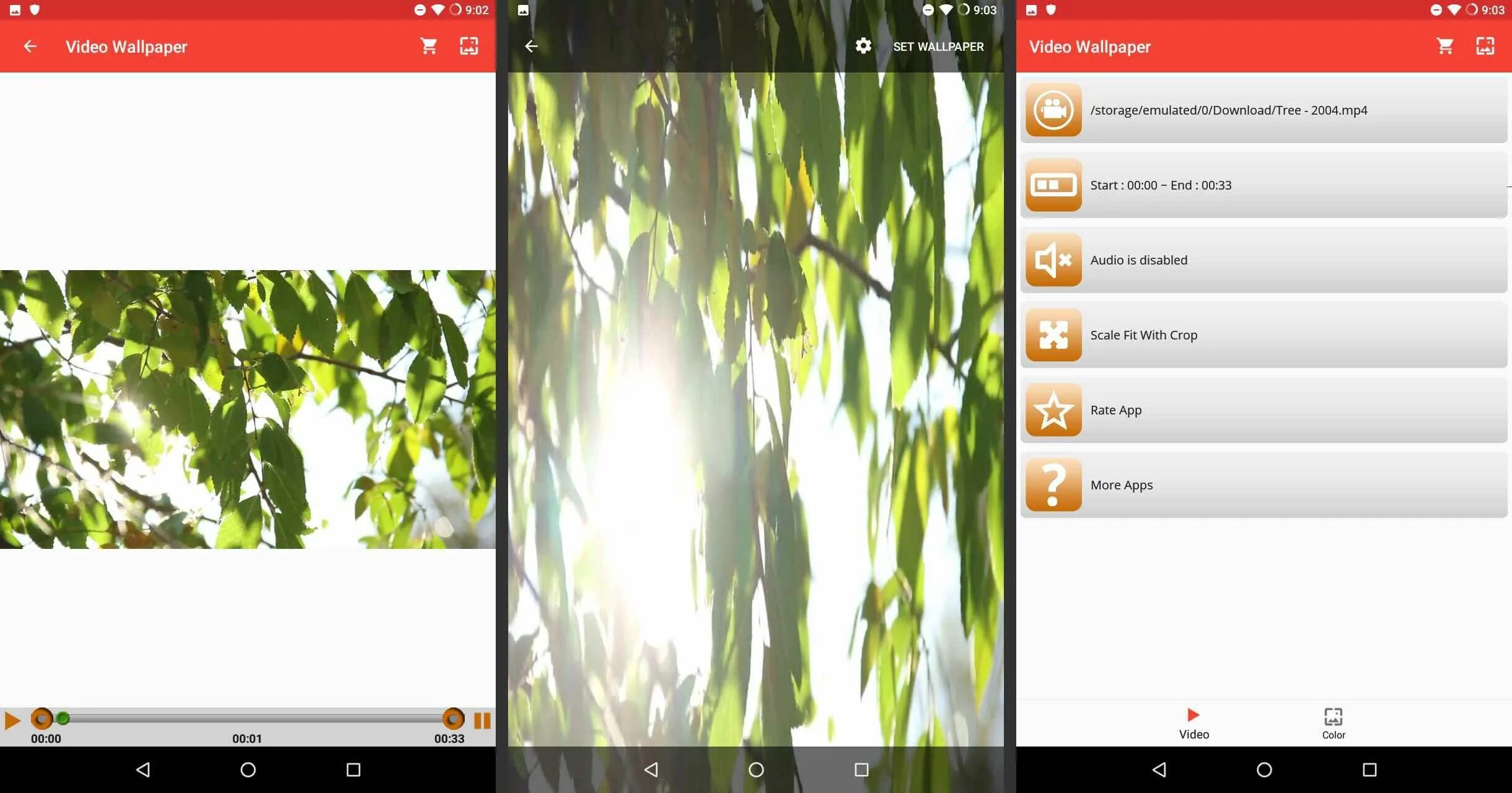
Task: Click the shopping cart icon
Action: click(428, 46)
